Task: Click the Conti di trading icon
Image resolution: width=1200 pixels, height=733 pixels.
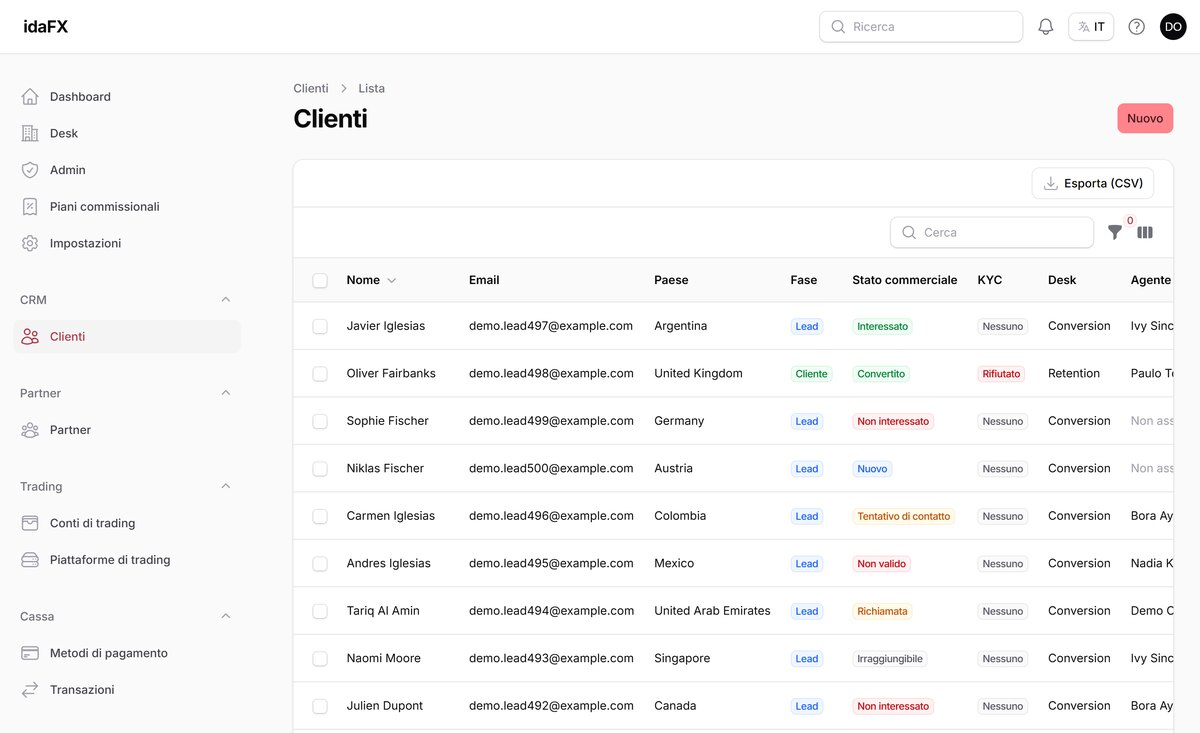Action: [30, 523]
